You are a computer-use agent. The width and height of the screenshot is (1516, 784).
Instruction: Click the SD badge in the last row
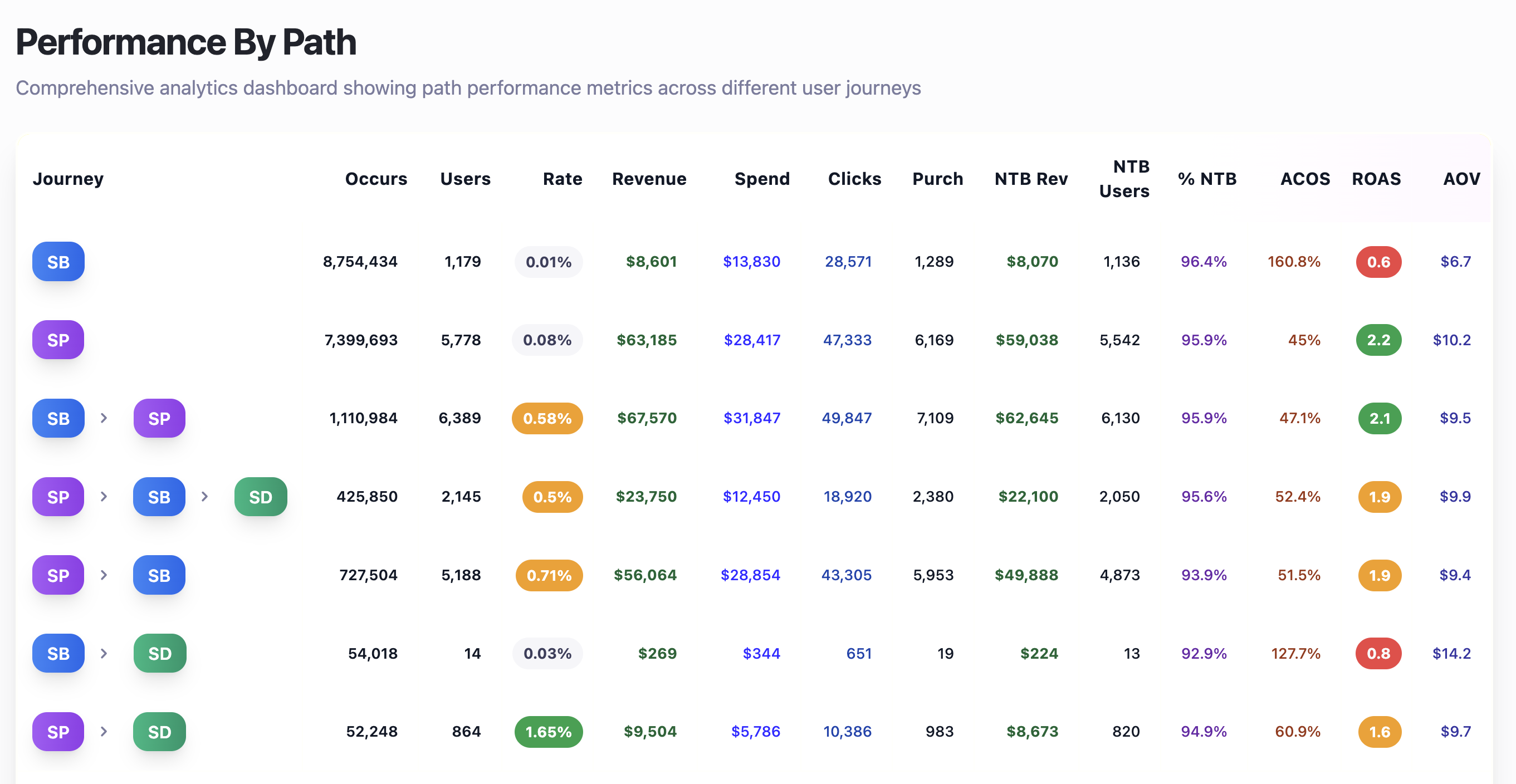[159, 732]
